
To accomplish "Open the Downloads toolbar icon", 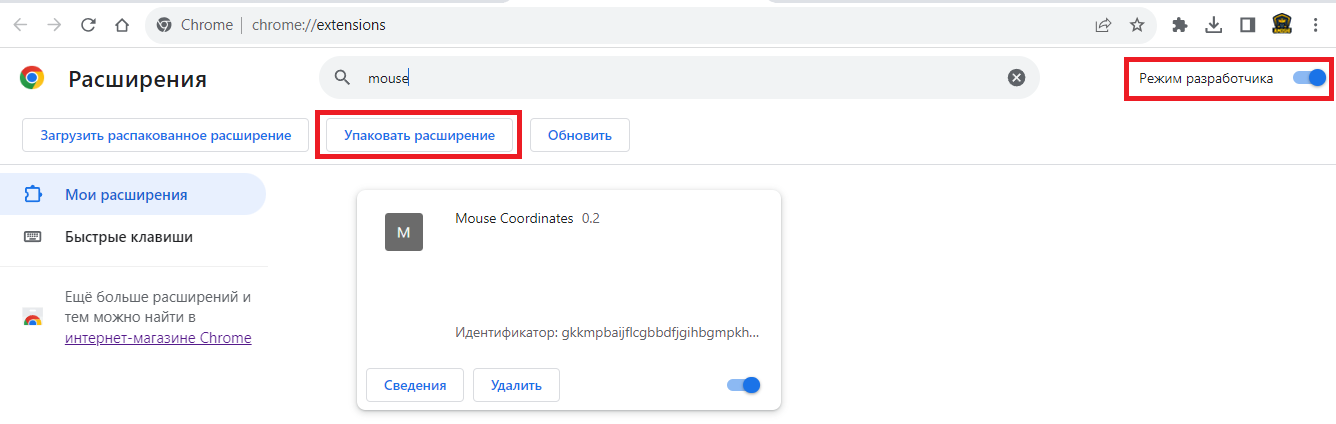I will [x=1214, y=25].
